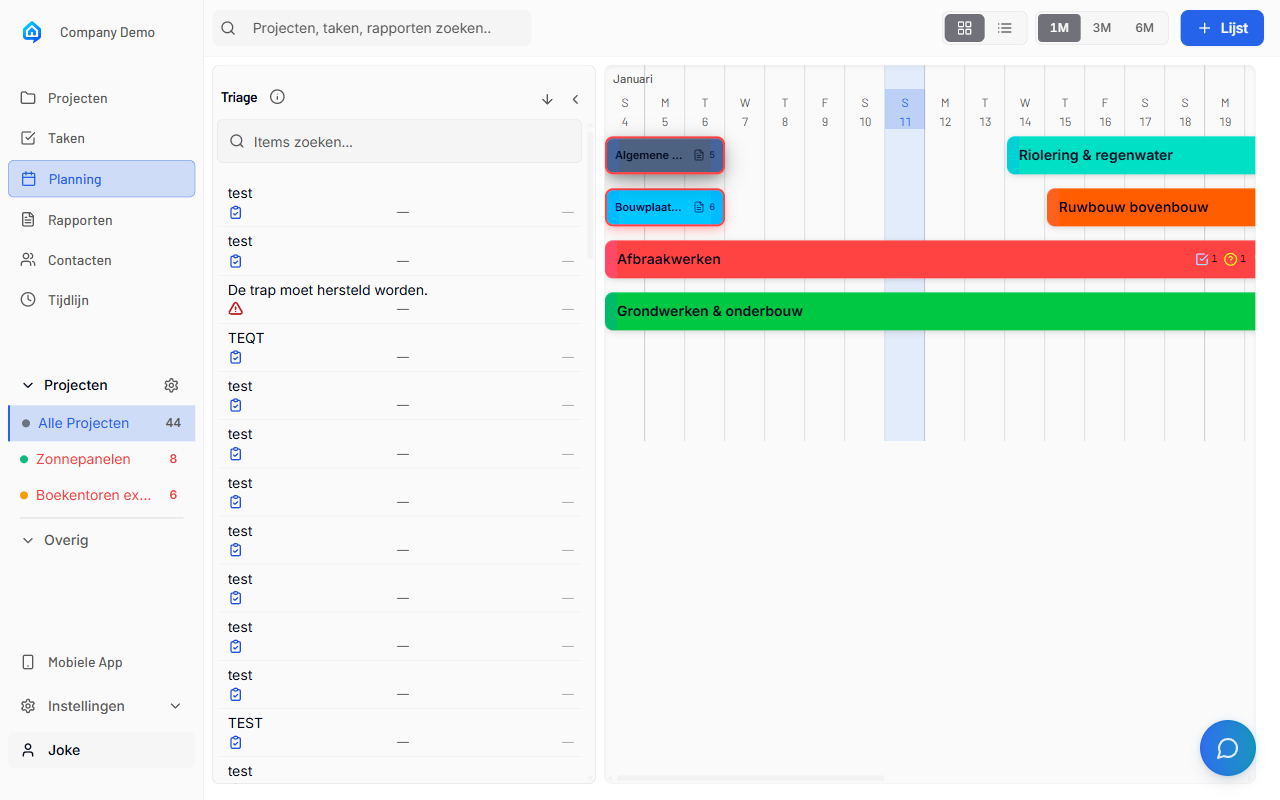Image resolution: width=1280 pixels, height=800 pixels.
Task: Click the Triage info icon
Action: point(277,97)
